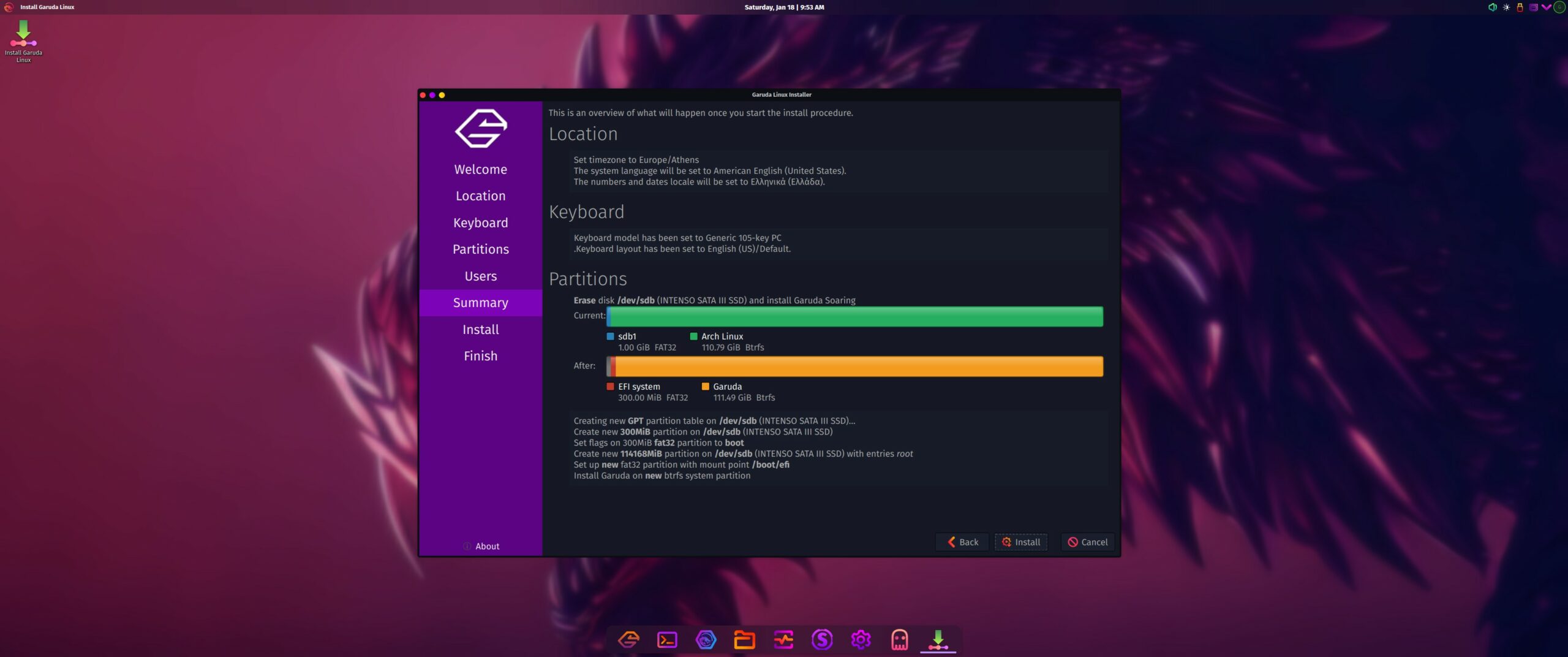The image size is (1568, 657).
Task: Click '111.49 GiB Btrfs' Garuda size text
Action: [744, 398]
